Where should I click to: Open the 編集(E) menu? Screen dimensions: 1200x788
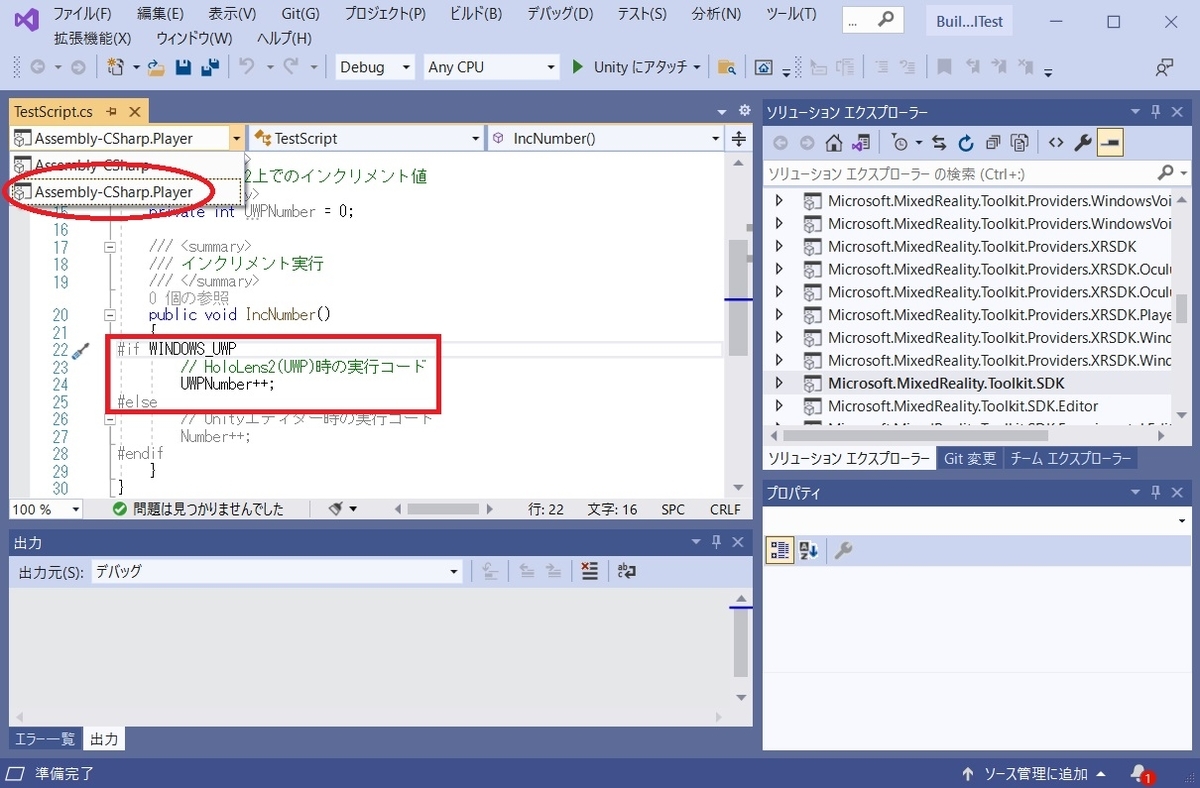tap(160, 14)
